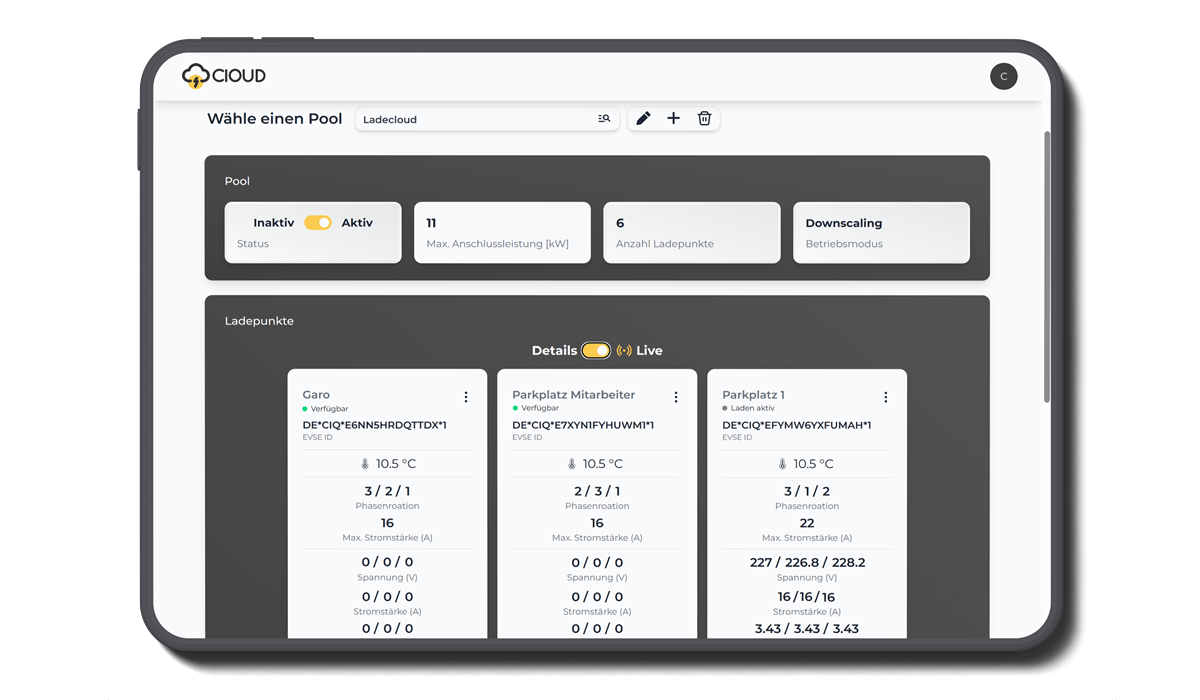Click the Ladepunkte section heading
The image size is (1200, 700).
(259, 321)
